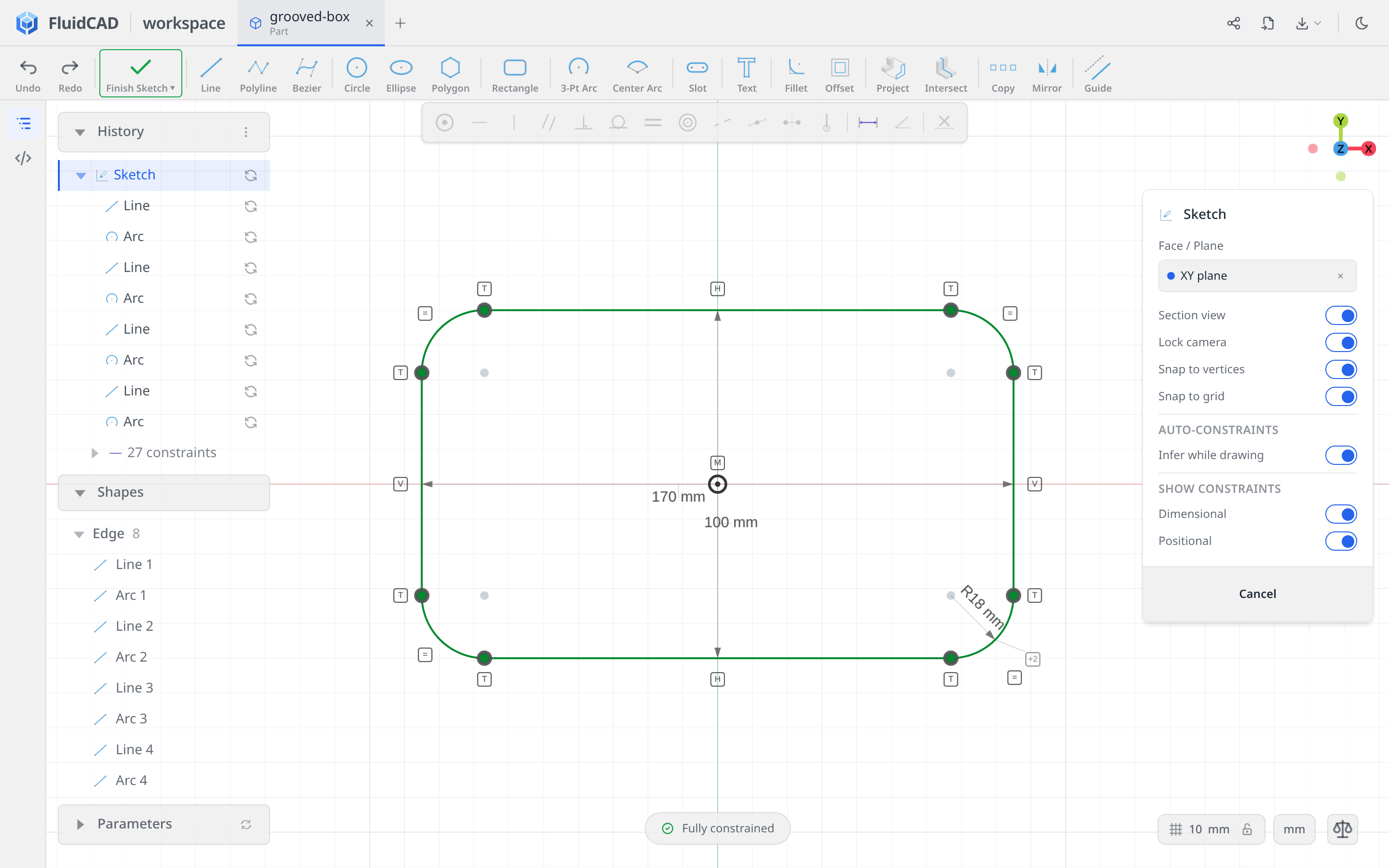Image resolution: width=1389 pixels, height=868 pixels.
Task: Toggle Positional constraints switch
Action: (x=1341, y=541)
